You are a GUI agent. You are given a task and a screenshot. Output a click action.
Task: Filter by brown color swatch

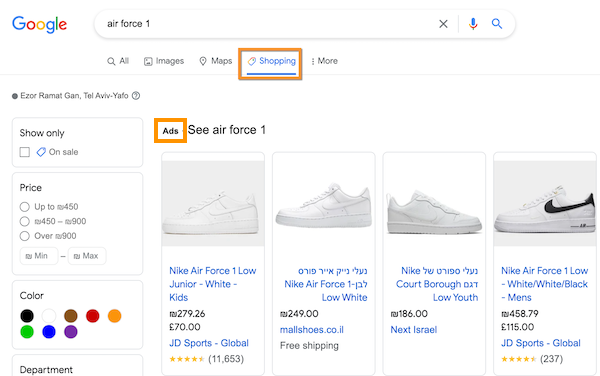tap(71, 316)
